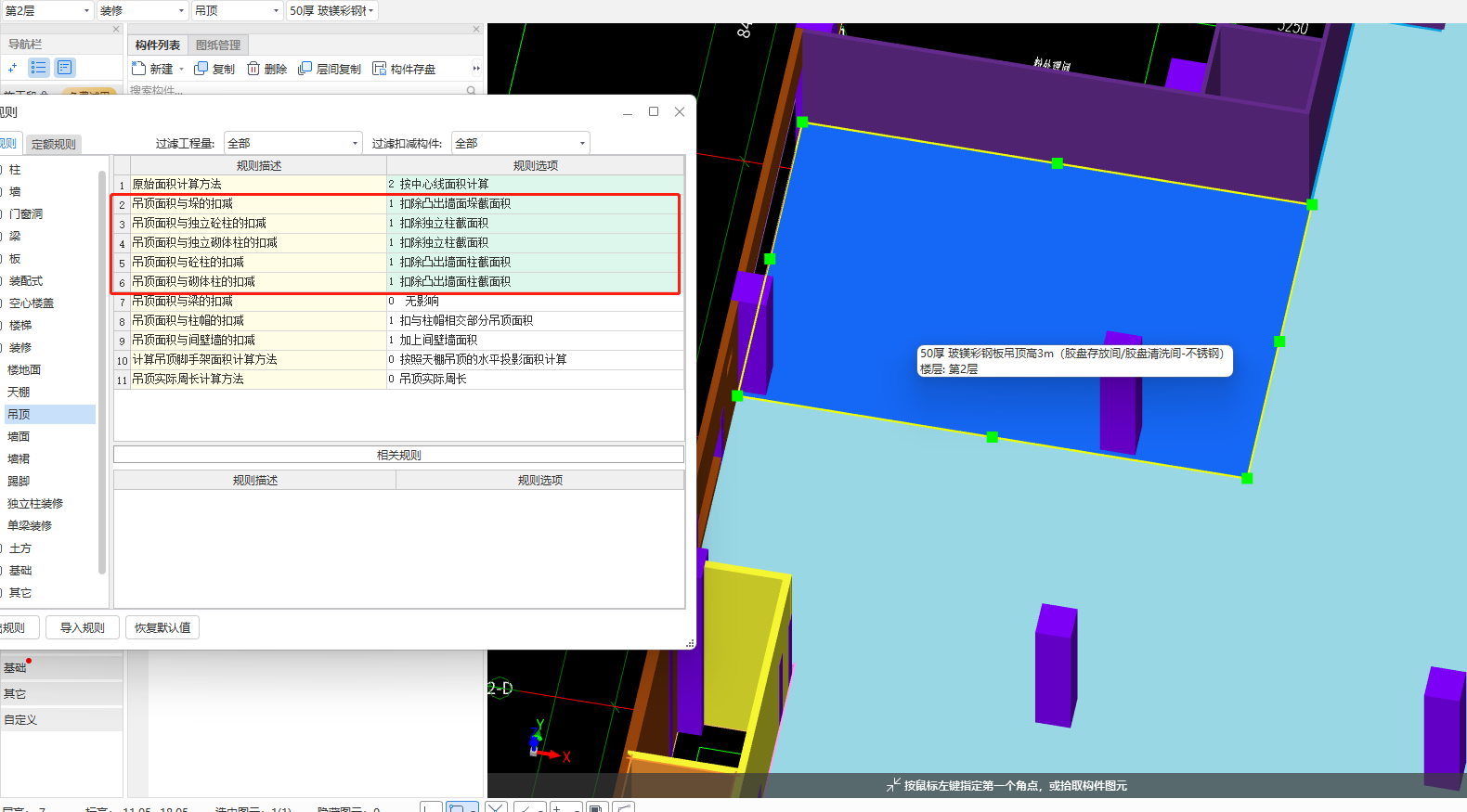This screenshot has height=812, width=1467.
Task: Close the 构件列表 component list panel
Action: (476, 29)
